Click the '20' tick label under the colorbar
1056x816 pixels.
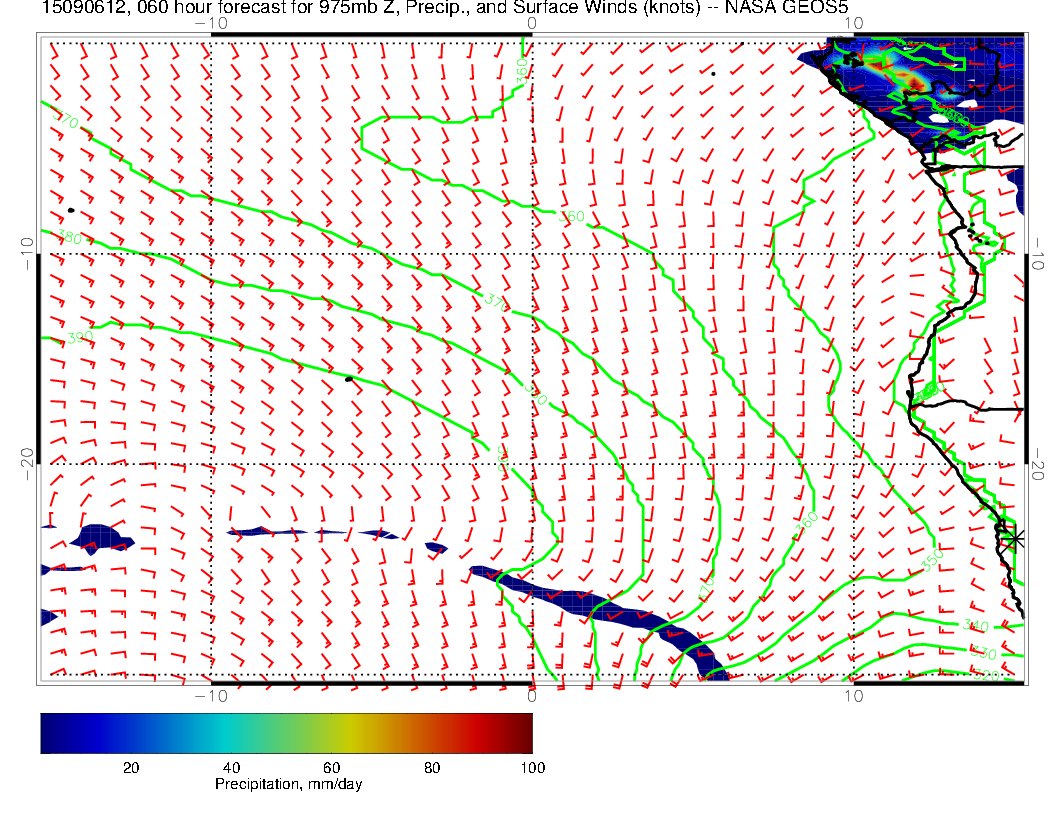tap(130, 768)
